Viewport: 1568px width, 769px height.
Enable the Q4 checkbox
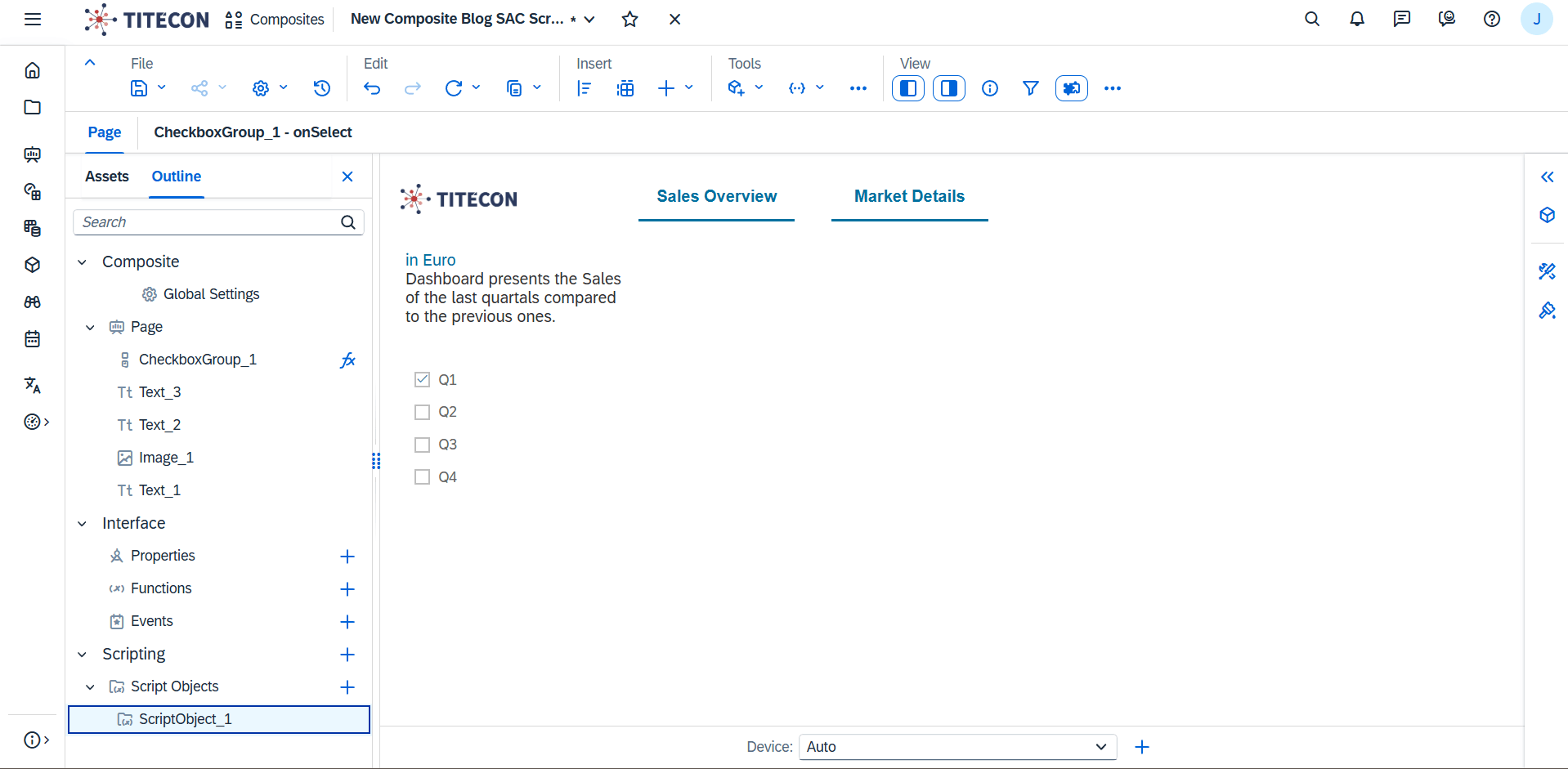[422, 477]
